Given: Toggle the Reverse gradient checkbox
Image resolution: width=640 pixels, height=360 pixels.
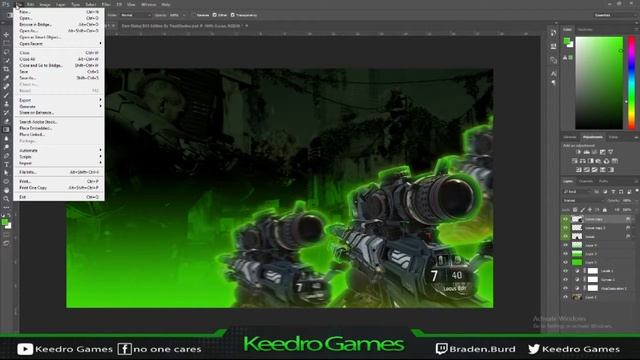Looking at the screenshot, I should coord(193,15).
